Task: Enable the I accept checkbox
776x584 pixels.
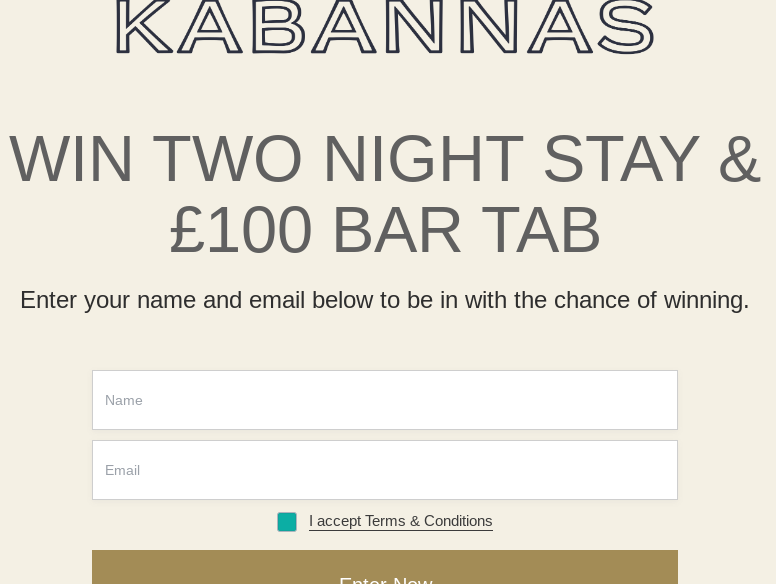Action: [x=287, y=522]
